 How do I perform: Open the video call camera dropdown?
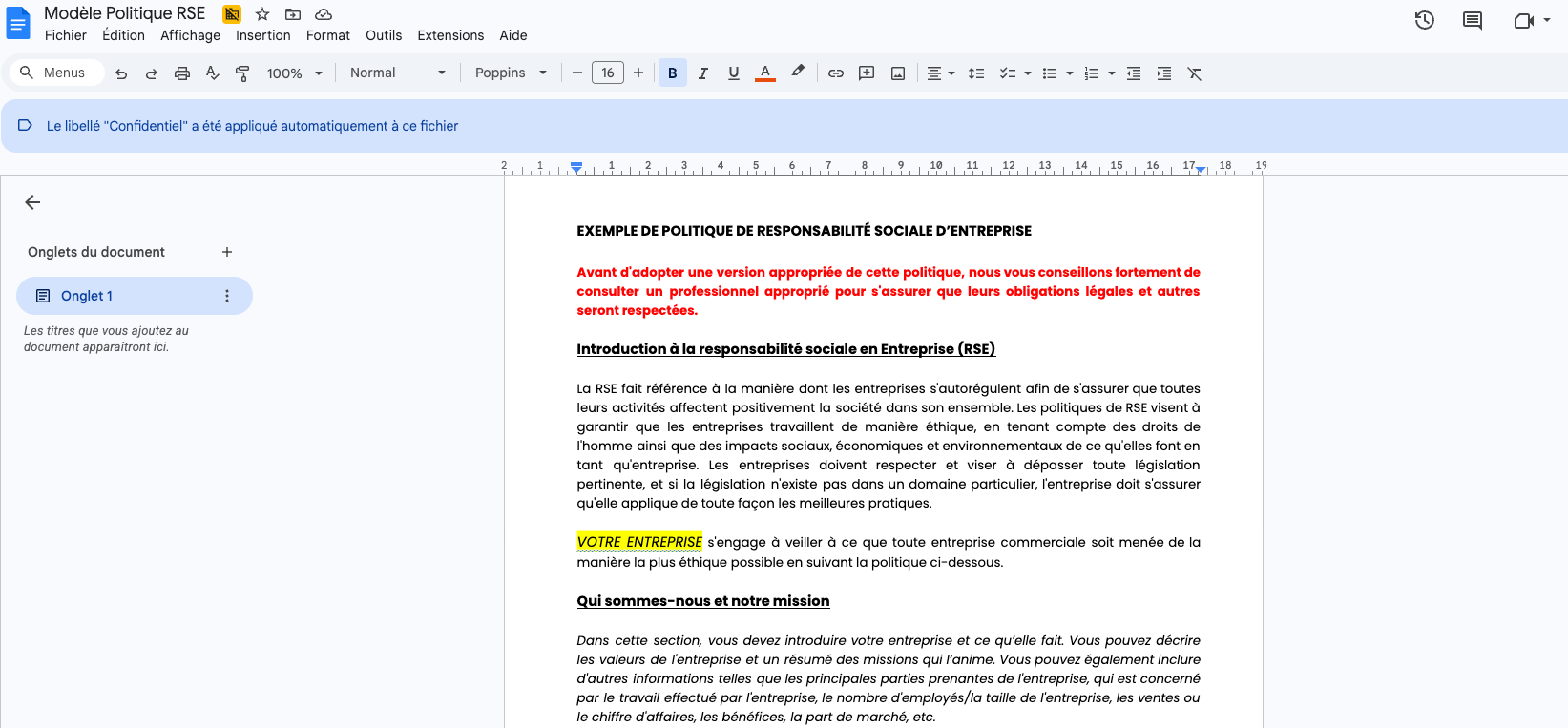1532,20
